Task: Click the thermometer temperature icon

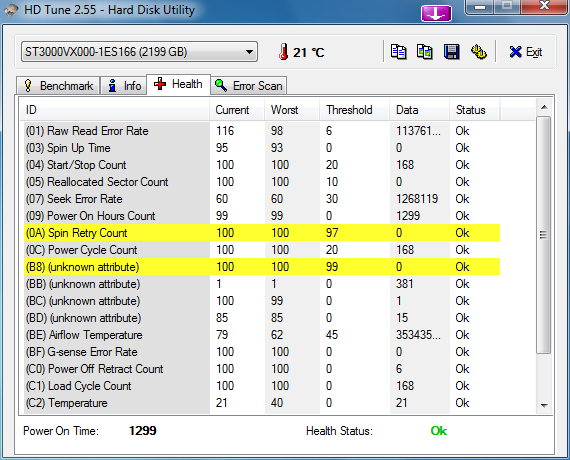Action: 284,52
